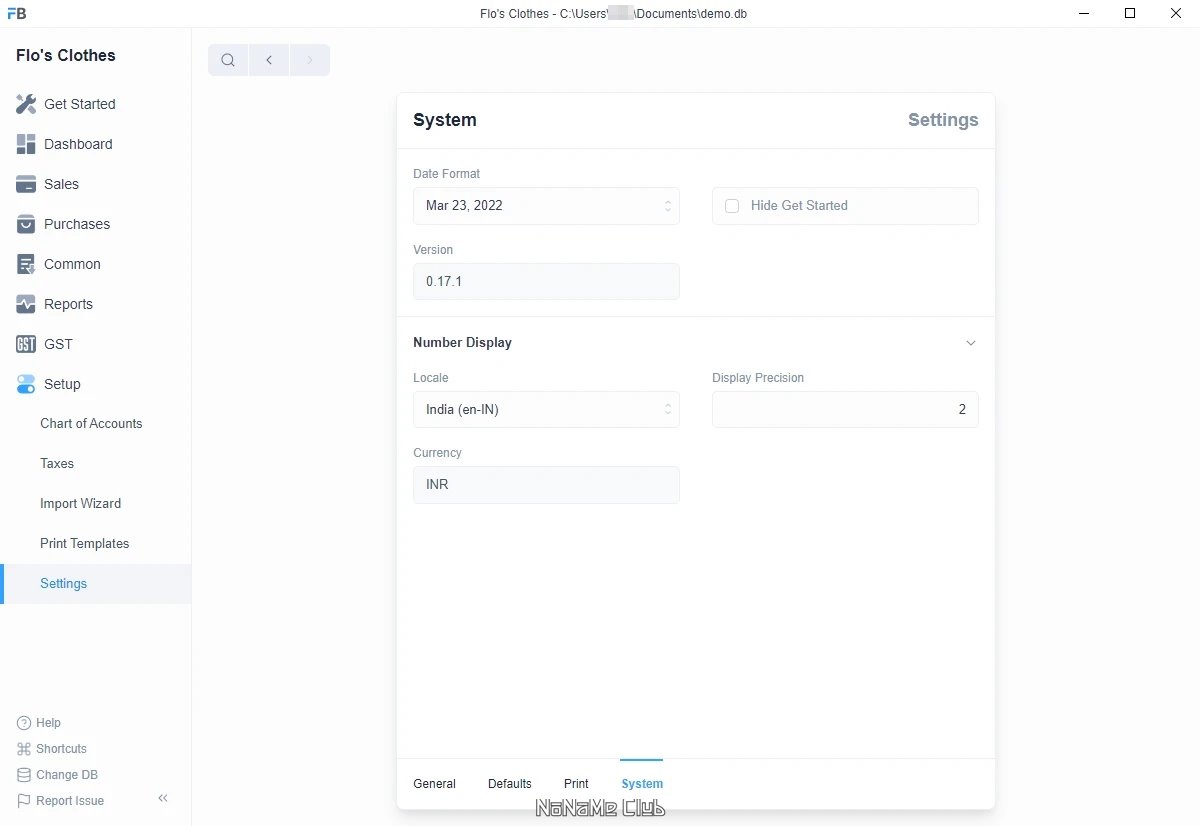The height and width of the screenshot is (826, 1200).
Task: Open the Locale dropdown
Action: 546,410
